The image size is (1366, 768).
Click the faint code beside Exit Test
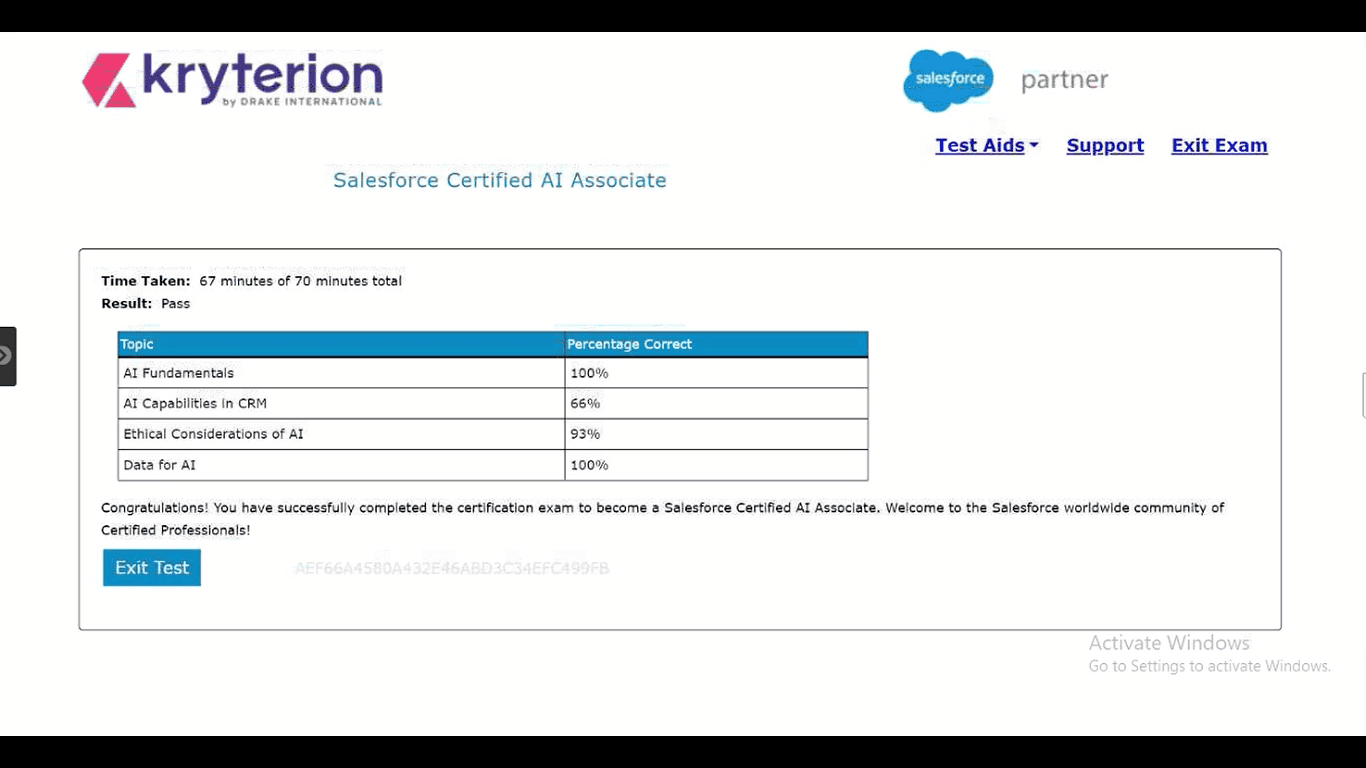pyautogui.click(x=451, y=569)
